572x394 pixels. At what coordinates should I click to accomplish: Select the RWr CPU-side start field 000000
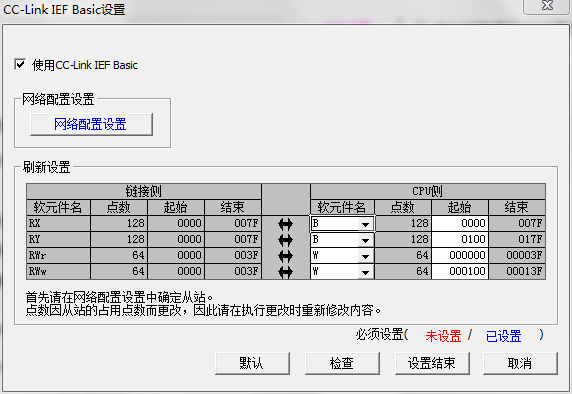[460, 255]
